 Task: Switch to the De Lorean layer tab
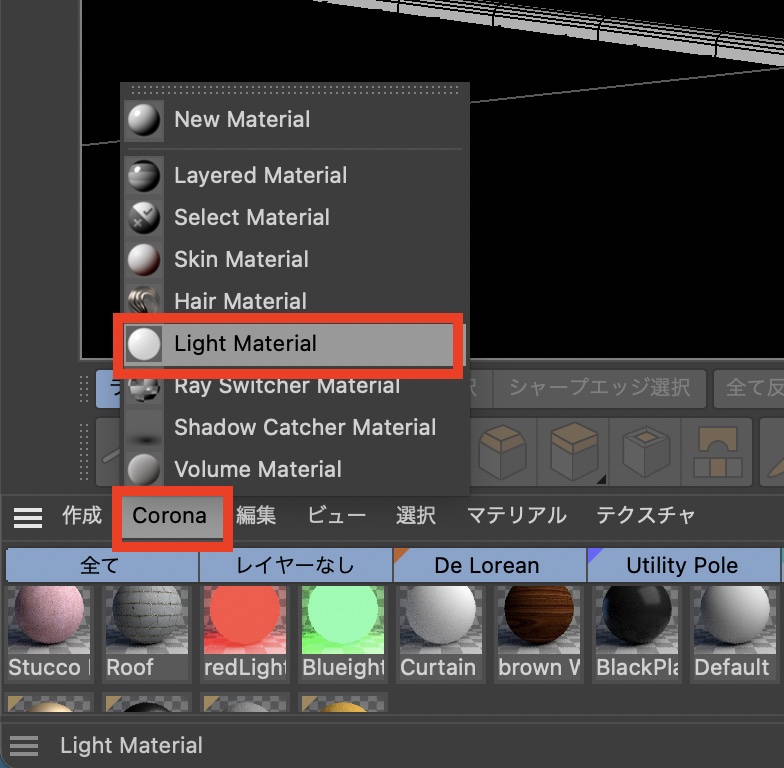(490, 566)
